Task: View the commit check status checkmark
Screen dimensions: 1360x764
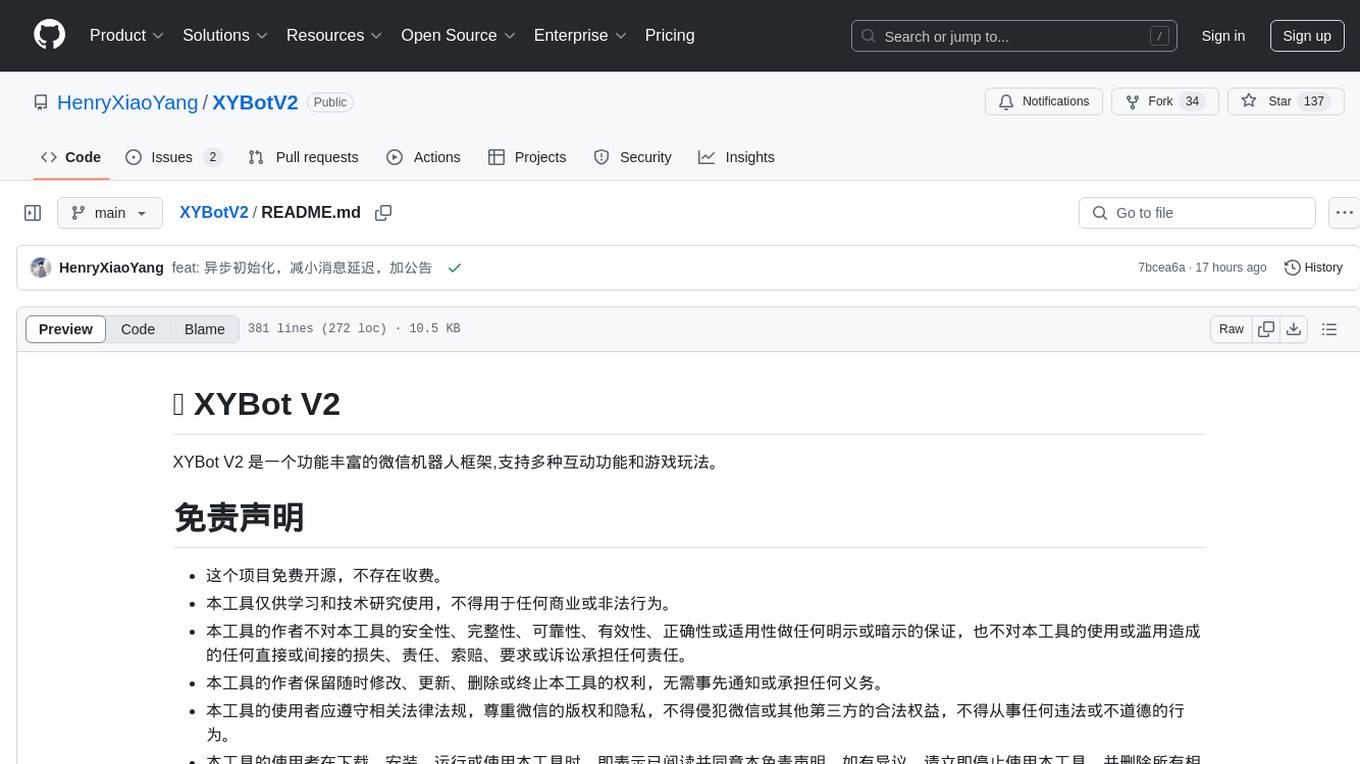Action: coord(455,268)
